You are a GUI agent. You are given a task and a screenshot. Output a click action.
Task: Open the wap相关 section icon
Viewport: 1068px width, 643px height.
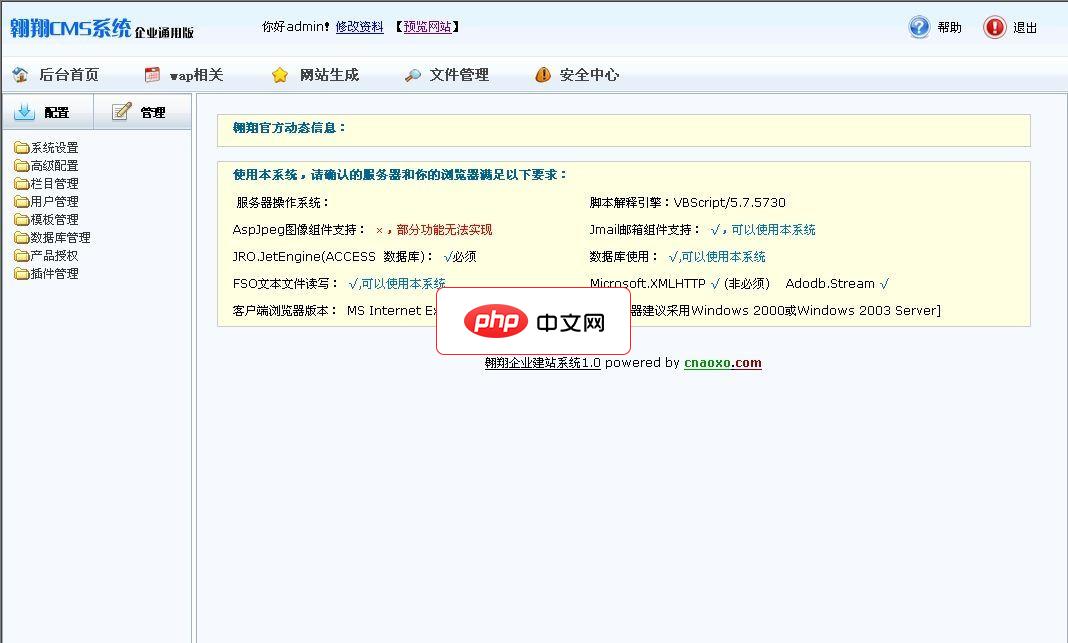(152, 74)
